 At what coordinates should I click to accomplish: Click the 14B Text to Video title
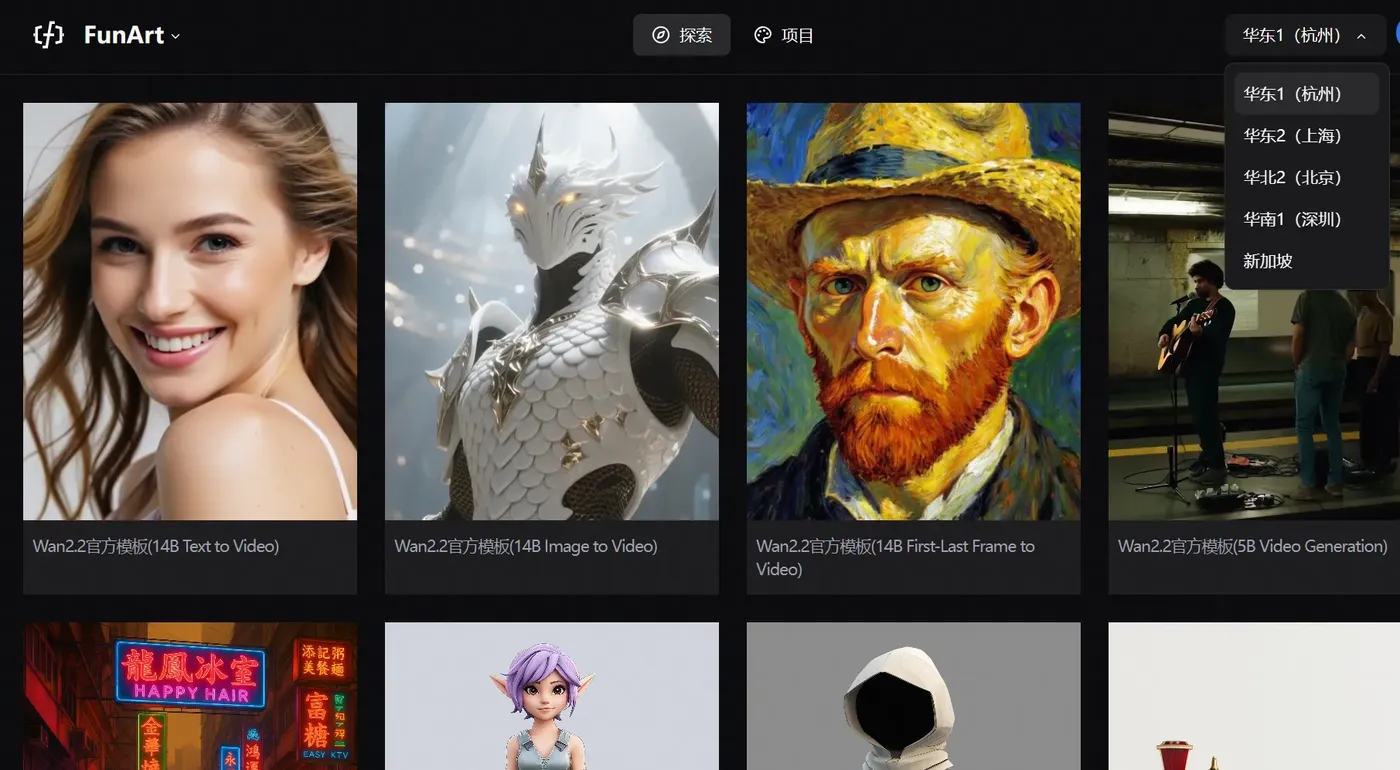[156, 547]
